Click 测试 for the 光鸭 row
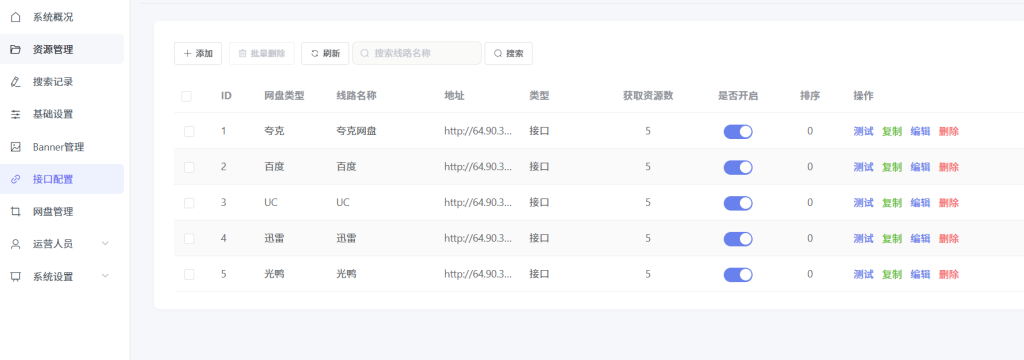 coord(863,274)
